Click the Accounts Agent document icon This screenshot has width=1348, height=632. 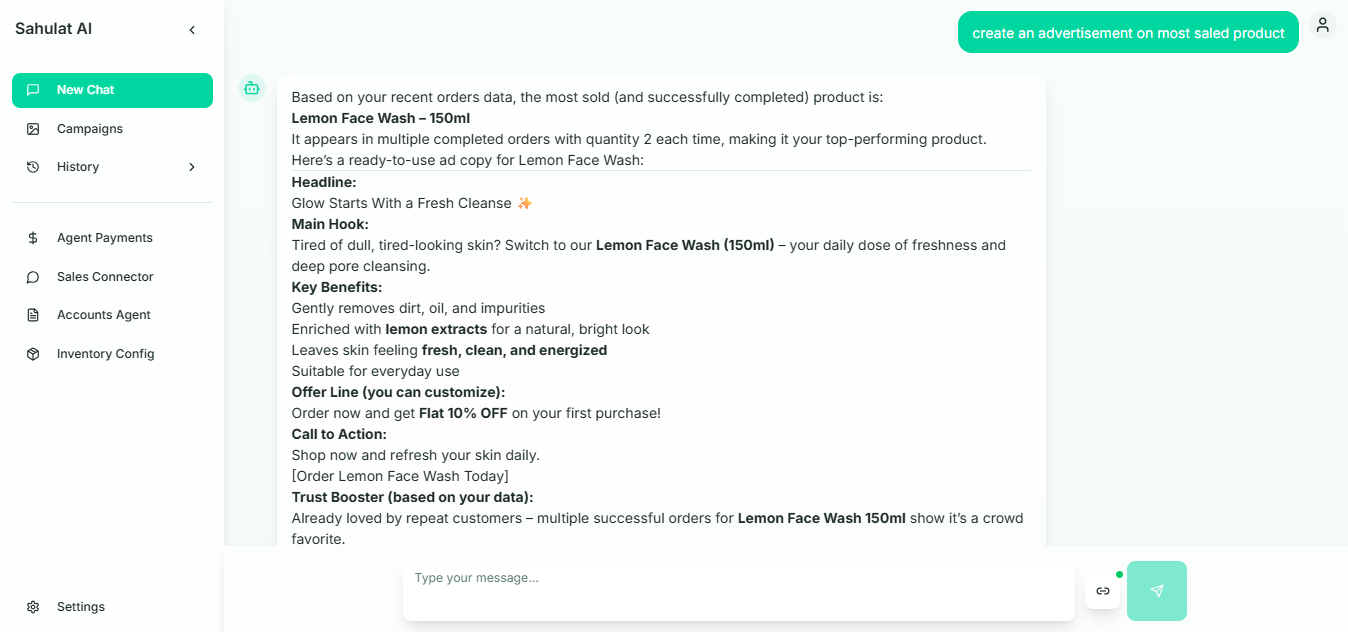pos(33,315)
